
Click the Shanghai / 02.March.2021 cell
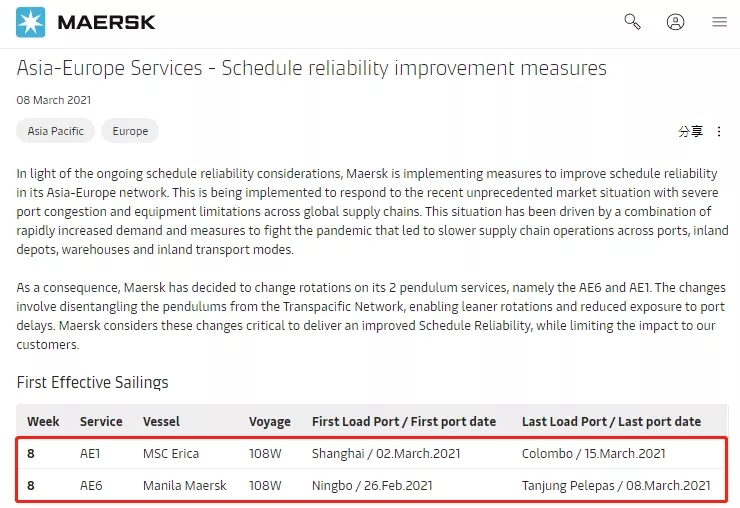point(386,453)
